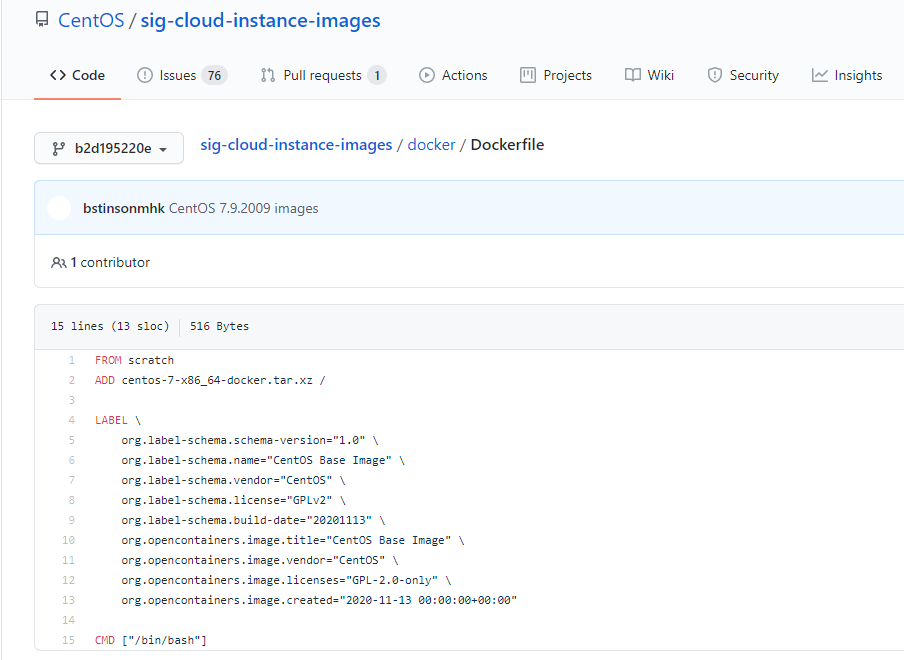Click the LABEL keyword line
The height and width of the screenshot is (660, 904).
click(118, 420)
